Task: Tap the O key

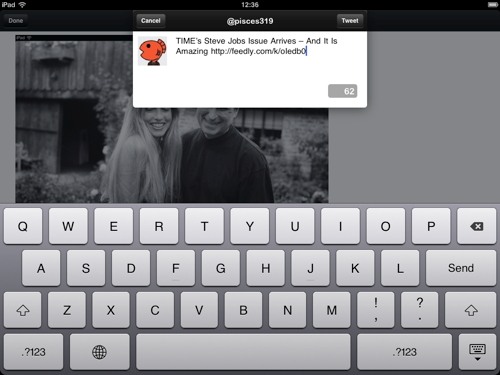Action: click(386, 226)
